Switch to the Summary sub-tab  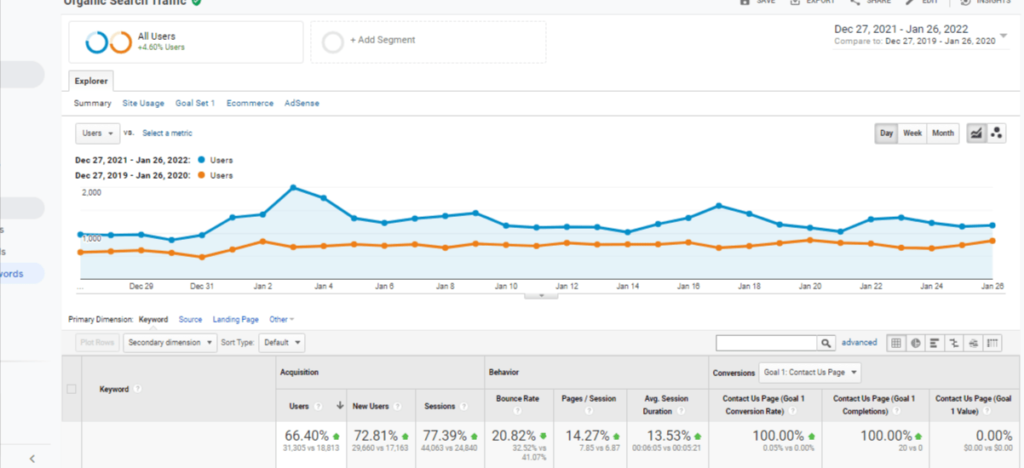click(x=92, y=103)
